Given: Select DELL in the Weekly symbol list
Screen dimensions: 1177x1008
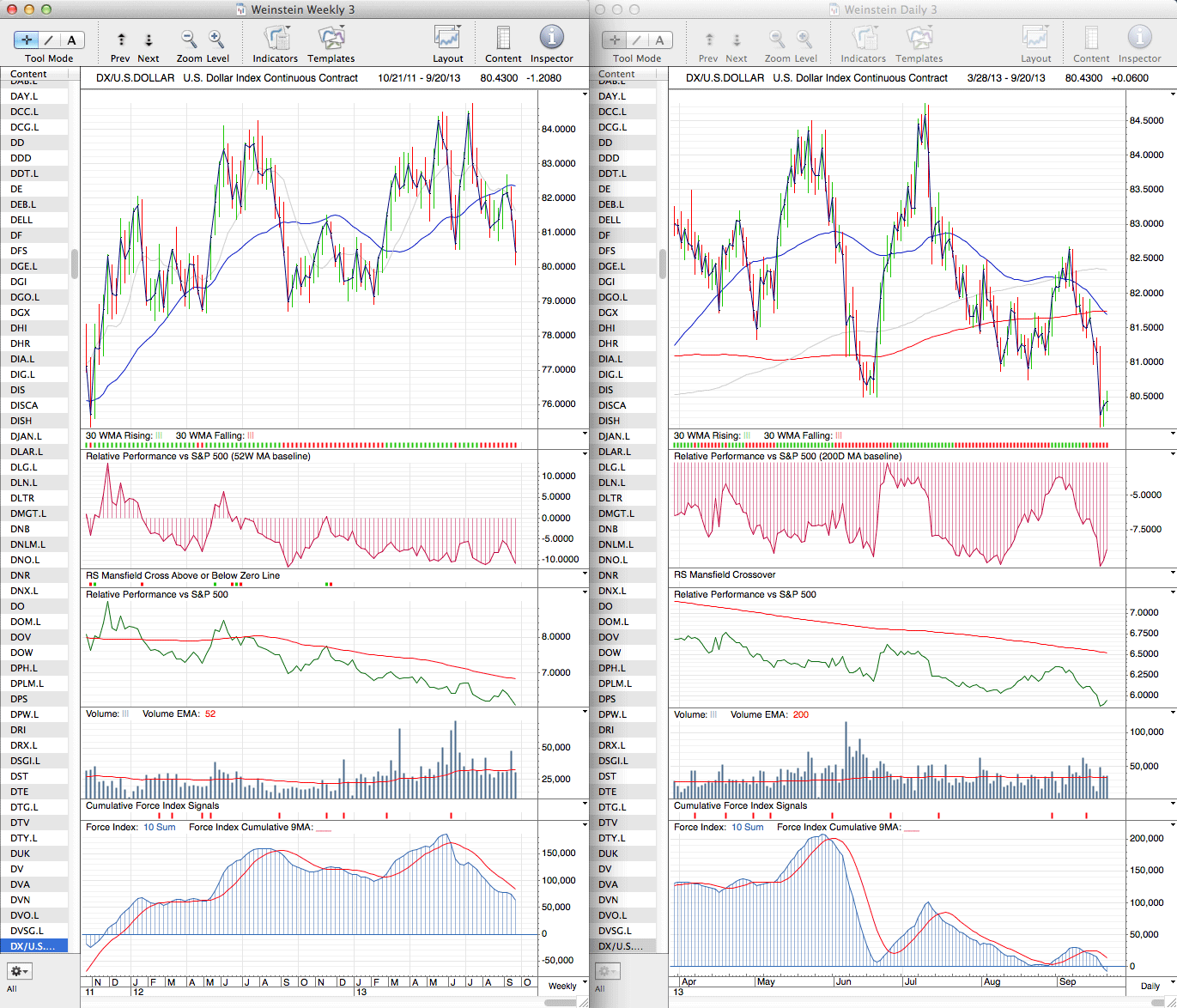Looking at the screenshot, I should [22, 220].
